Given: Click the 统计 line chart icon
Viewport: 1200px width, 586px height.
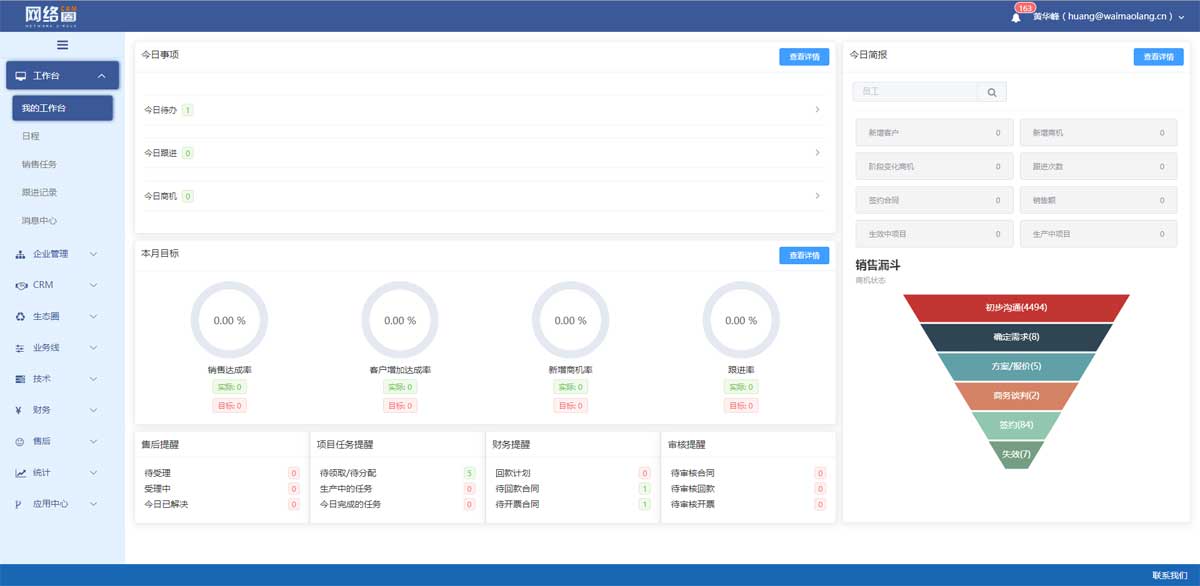Looking at the screenshot, I should 20,473.
